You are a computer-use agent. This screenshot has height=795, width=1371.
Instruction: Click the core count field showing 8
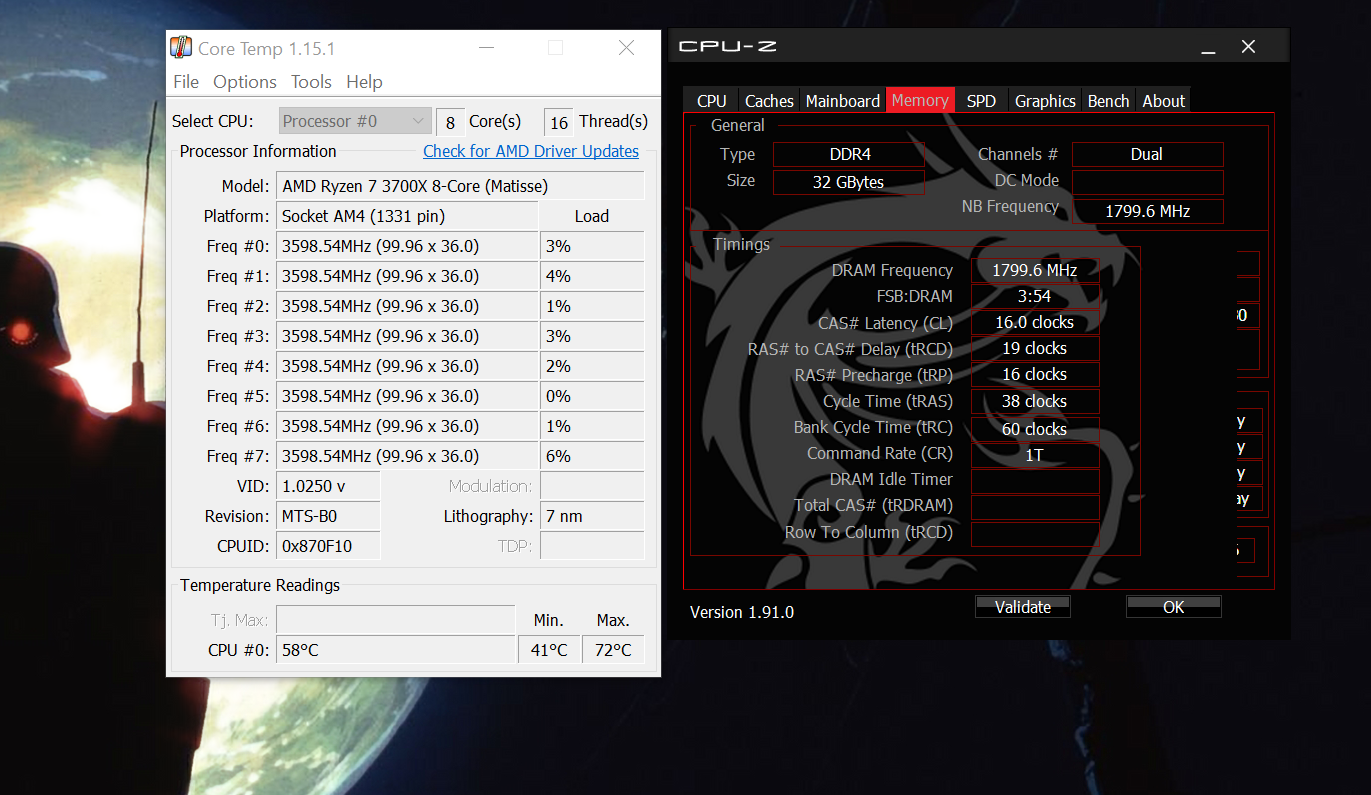point(450,122)
